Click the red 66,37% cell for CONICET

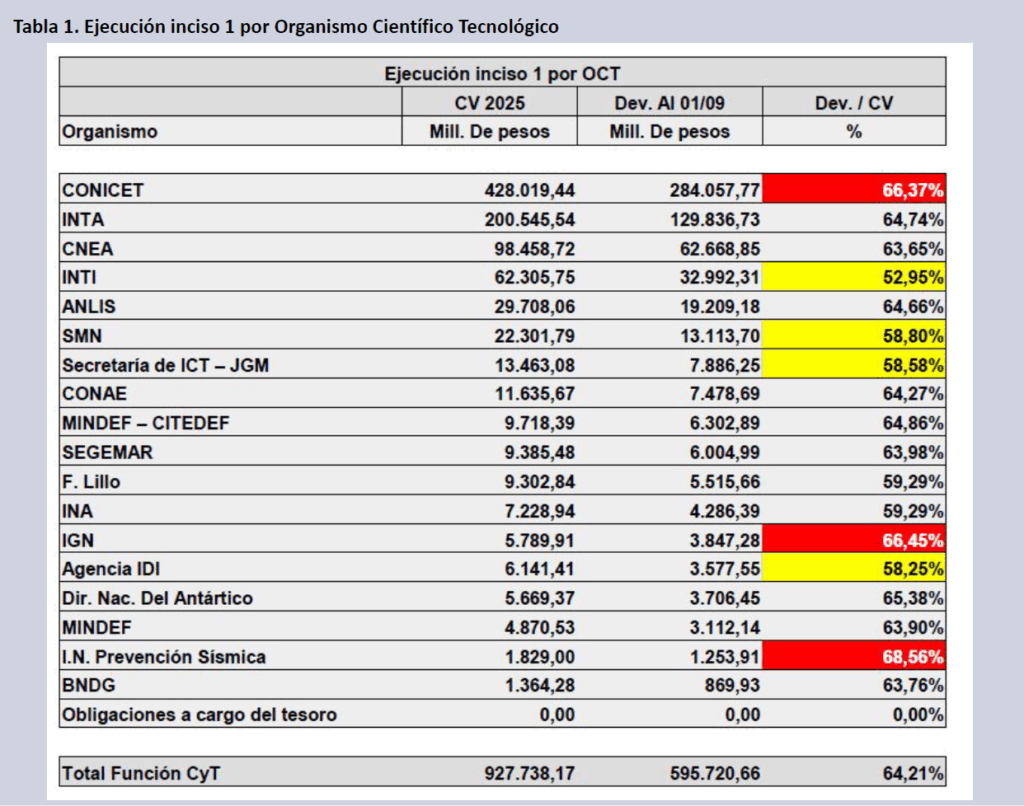coord(853,189)
